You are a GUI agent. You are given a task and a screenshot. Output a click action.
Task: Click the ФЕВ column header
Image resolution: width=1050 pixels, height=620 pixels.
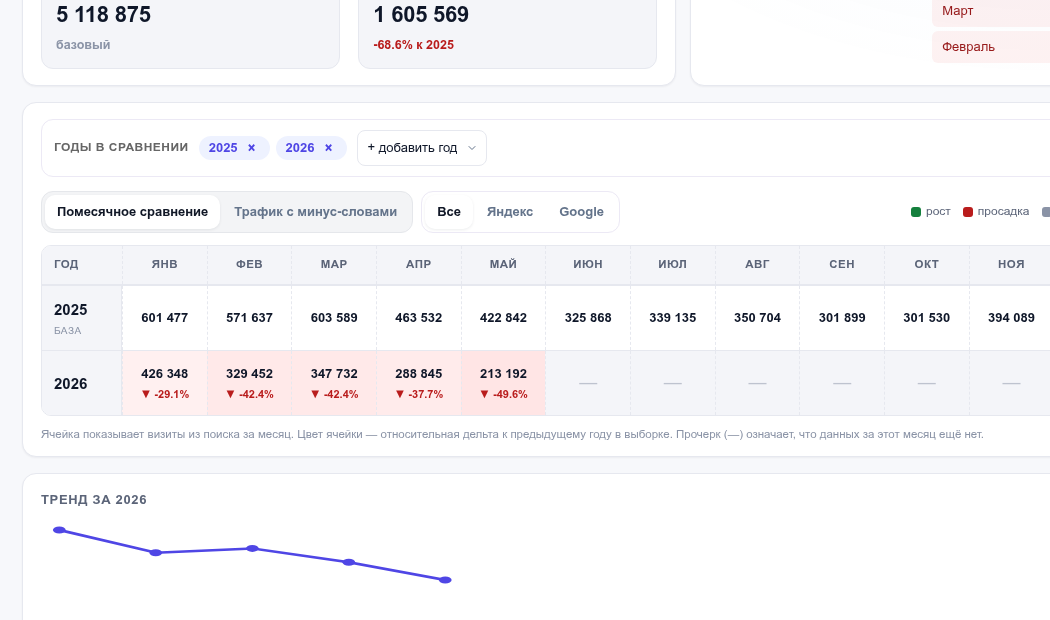point(249,264)
